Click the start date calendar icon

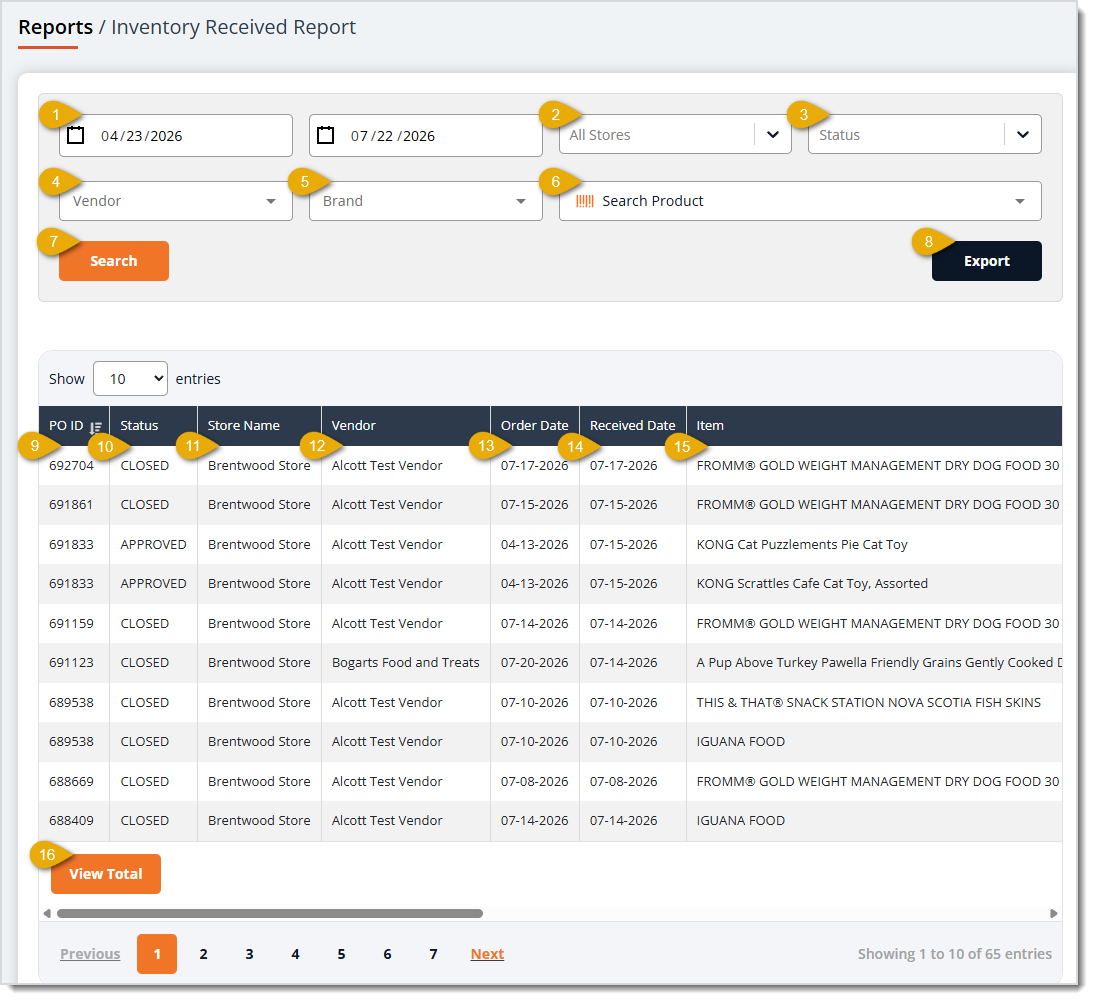pos(76,135)
